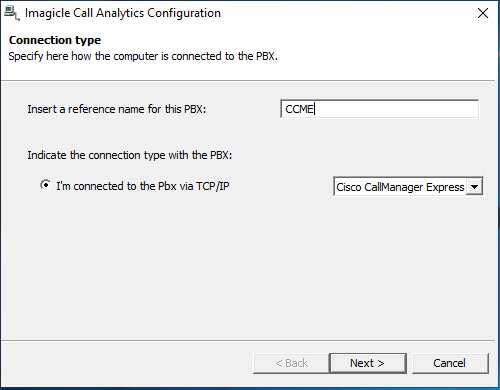Click "Insert a reference name for this PBX" label
The image size is (500, 390).
[x=117, y=109]
